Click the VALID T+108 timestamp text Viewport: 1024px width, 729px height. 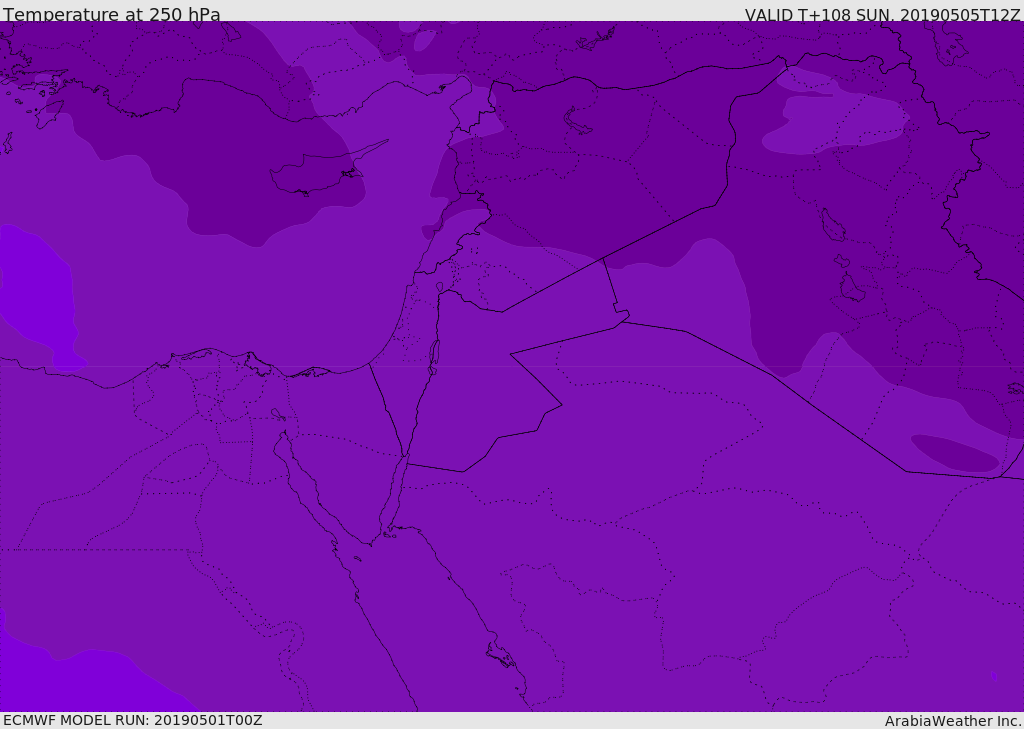pyautogui.click(x=882, y=15)
